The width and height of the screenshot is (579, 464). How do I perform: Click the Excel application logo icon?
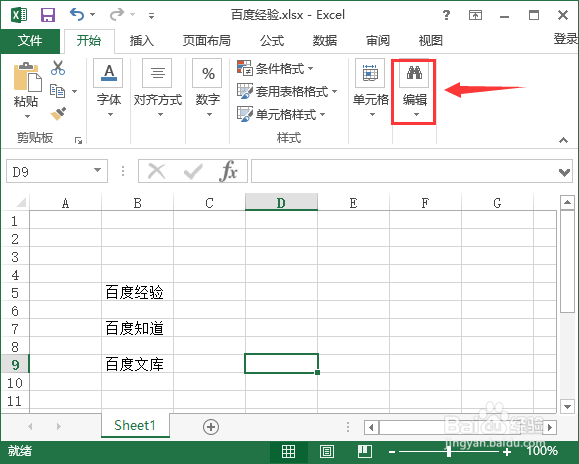click(x=19, y=15)
